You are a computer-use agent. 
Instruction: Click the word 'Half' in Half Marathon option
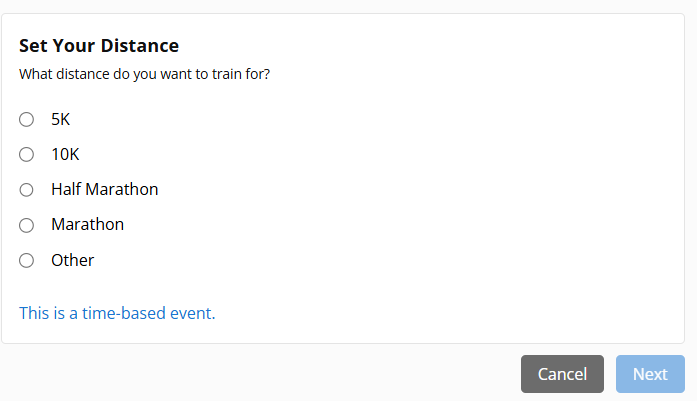point(66,189)
